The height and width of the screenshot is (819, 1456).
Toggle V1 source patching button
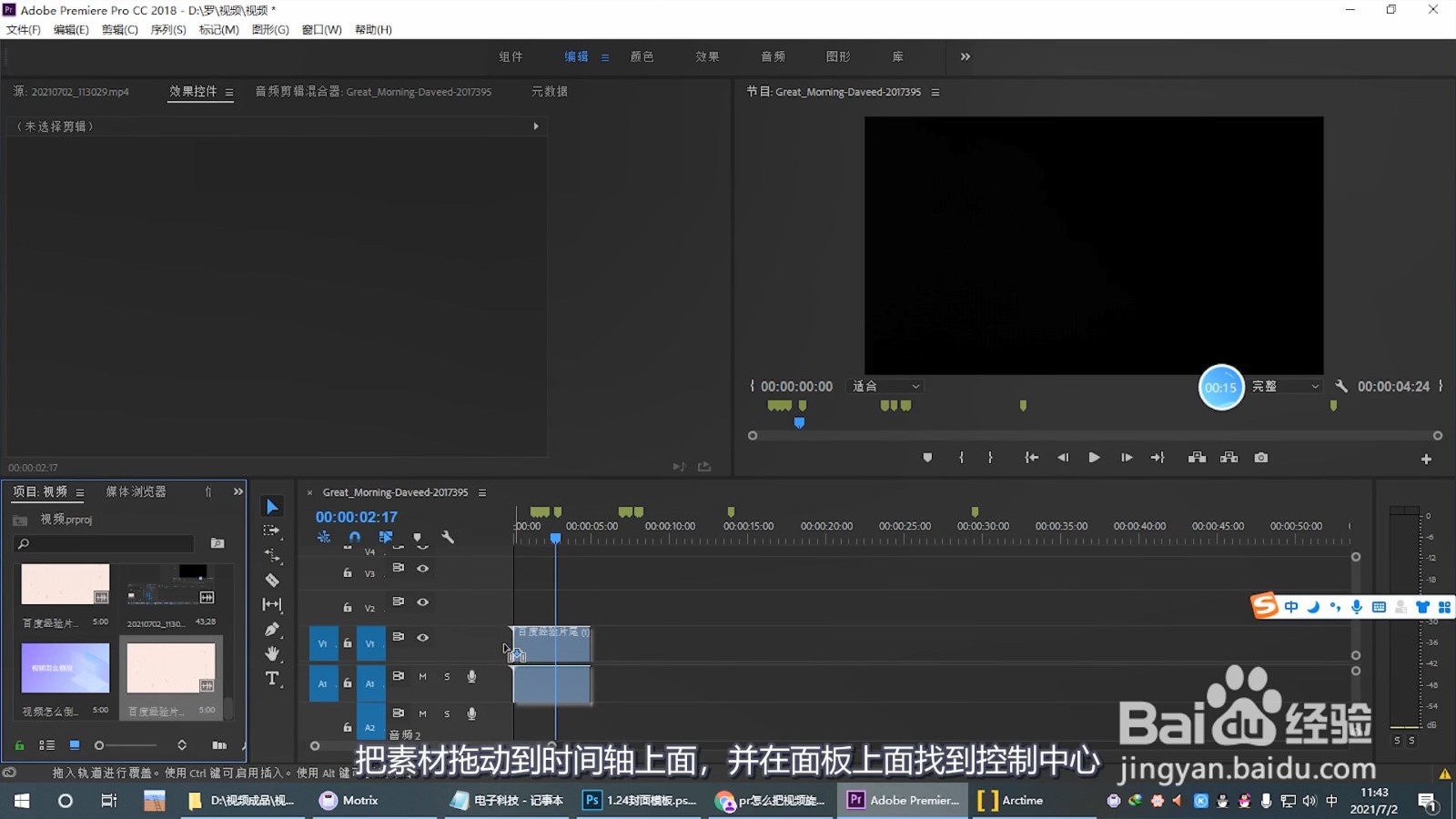(x=323, y=643)
